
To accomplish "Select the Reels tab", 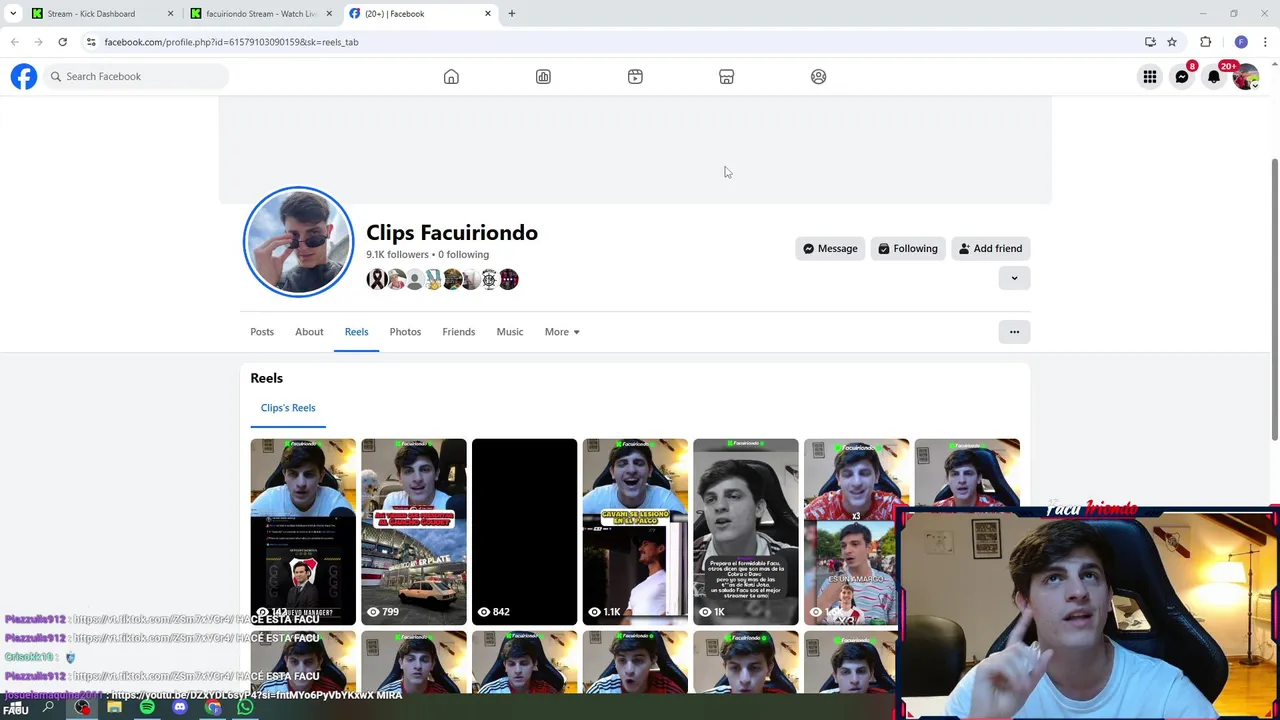I will (356, 332).
